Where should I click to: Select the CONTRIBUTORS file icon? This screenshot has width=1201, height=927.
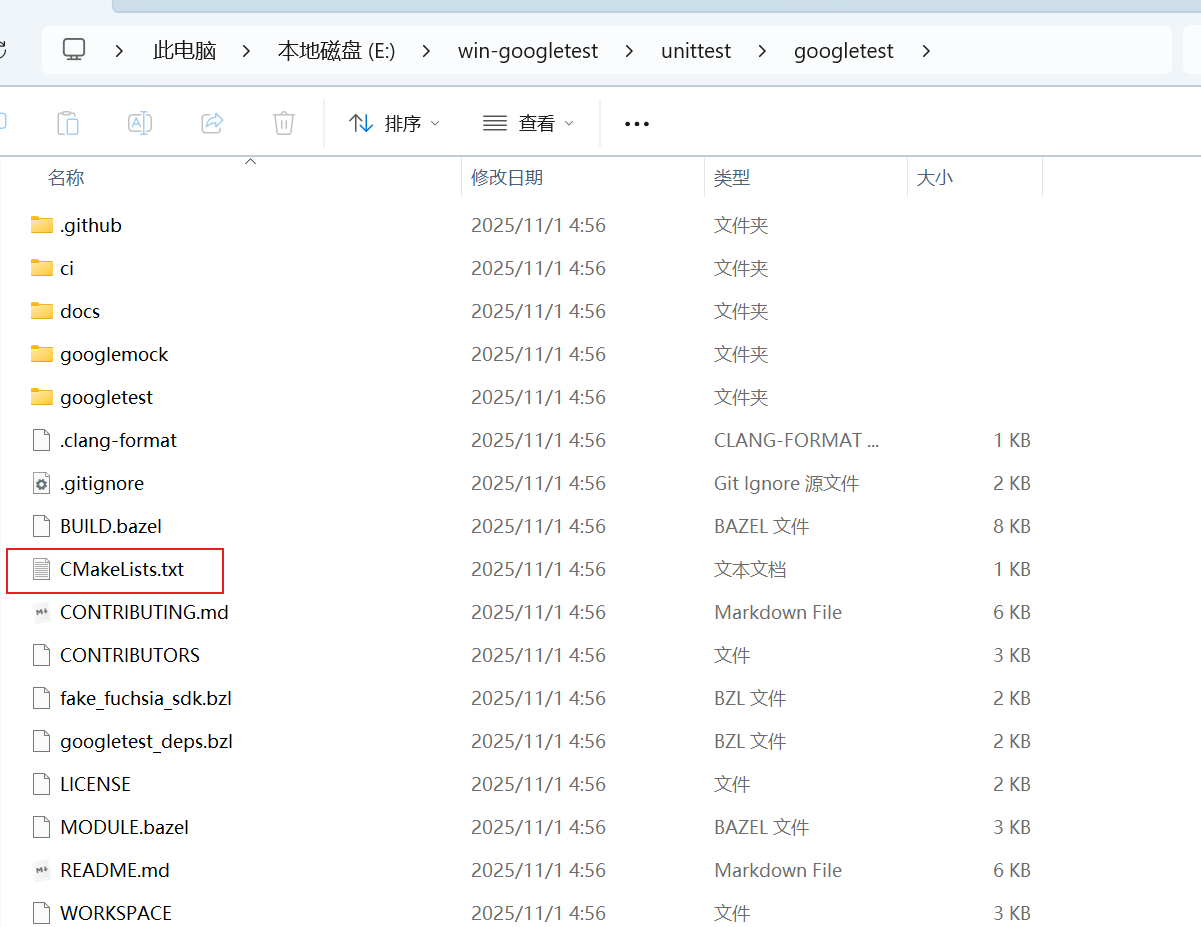pyautogui.click(x=41, y=655)
